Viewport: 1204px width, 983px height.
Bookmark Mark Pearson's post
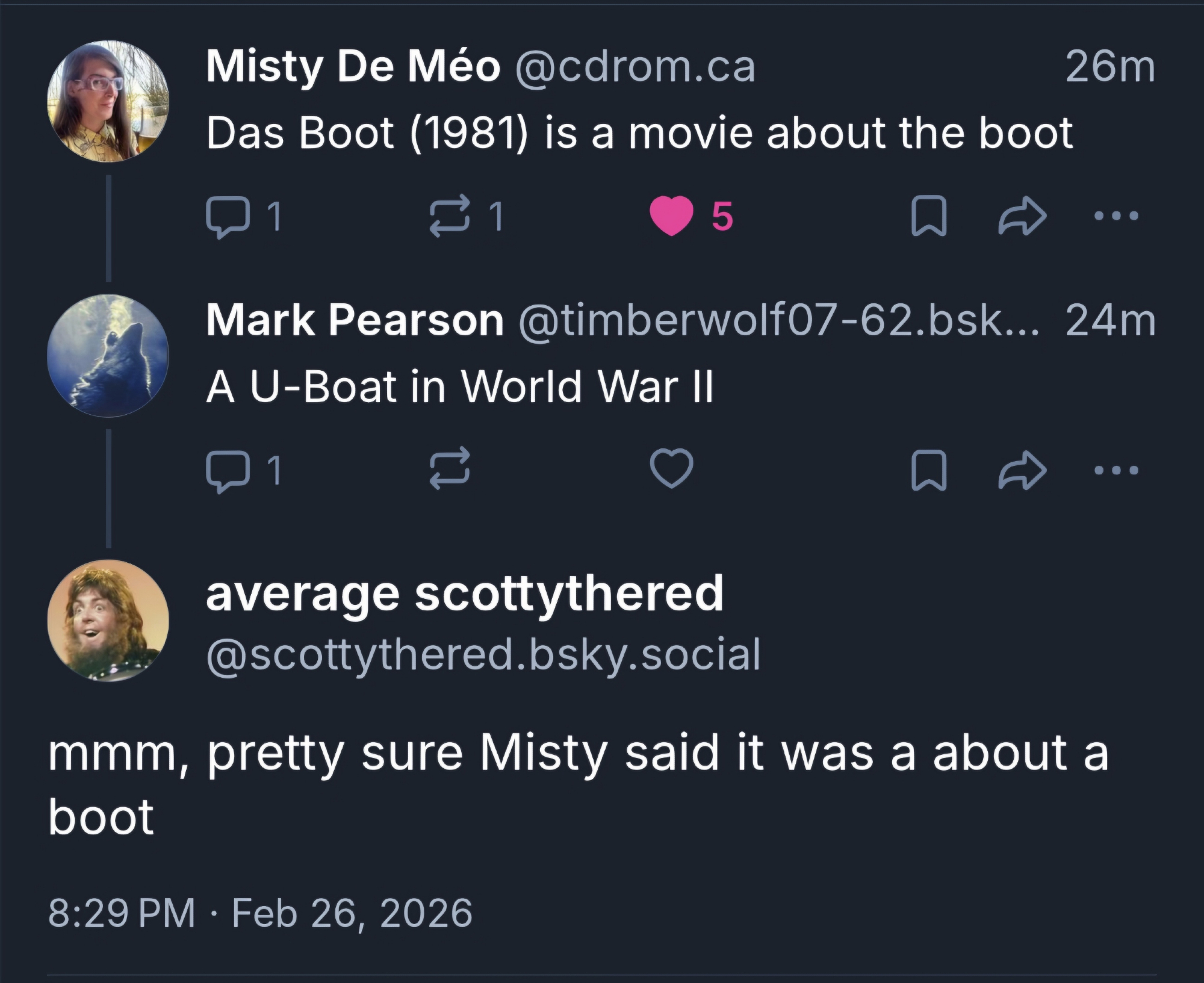pyautogui.click(x=929, y=470)
